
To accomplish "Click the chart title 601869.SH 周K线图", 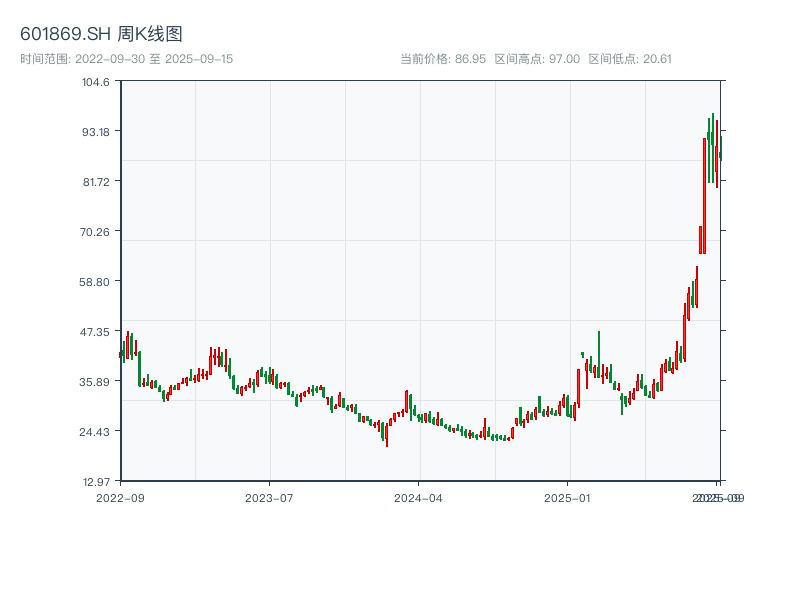I will [101, 34].
